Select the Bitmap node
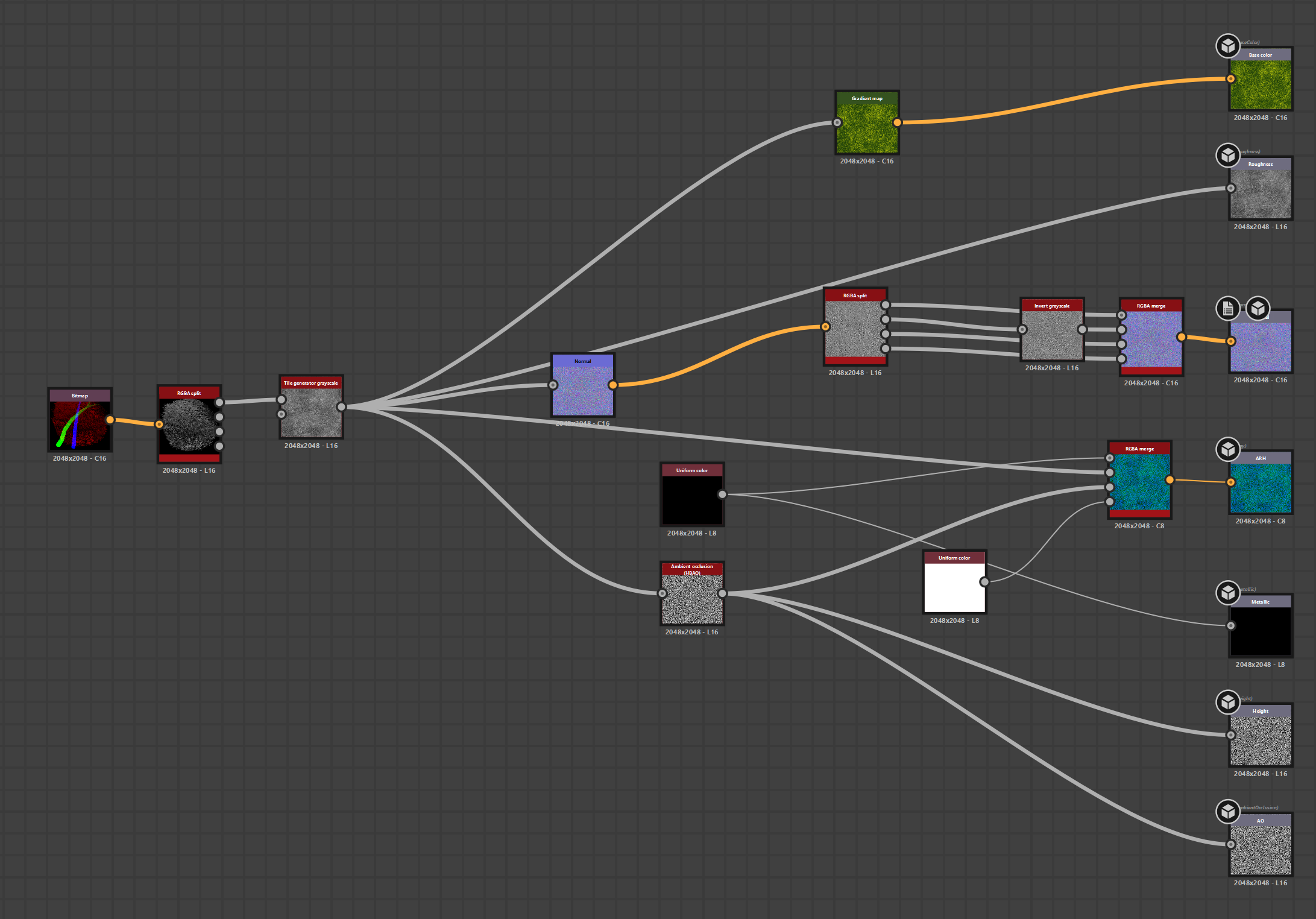Screen dimensions: 1316x919 point(80,420)
